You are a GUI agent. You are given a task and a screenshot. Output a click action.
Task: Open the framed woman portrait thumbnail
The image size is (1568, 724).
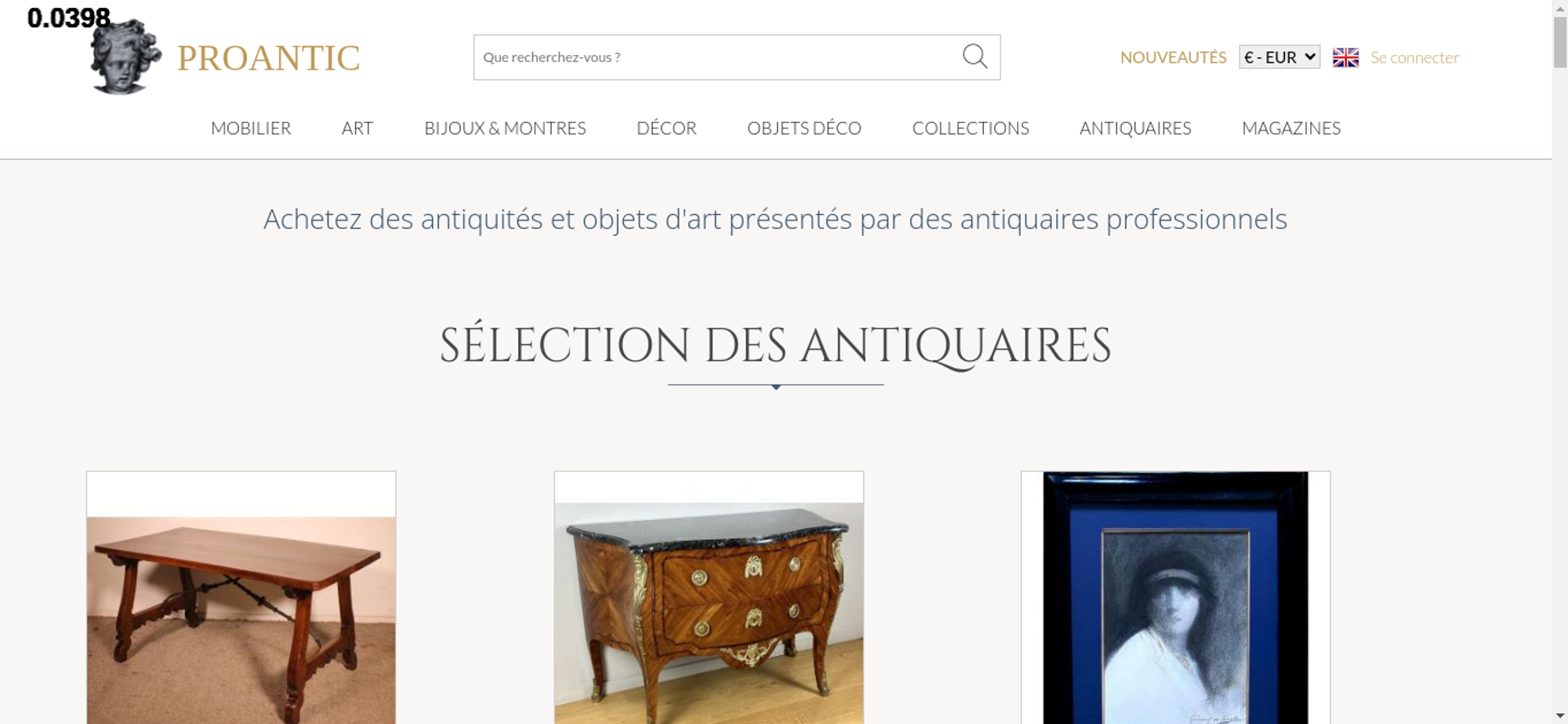point(1175,598)
